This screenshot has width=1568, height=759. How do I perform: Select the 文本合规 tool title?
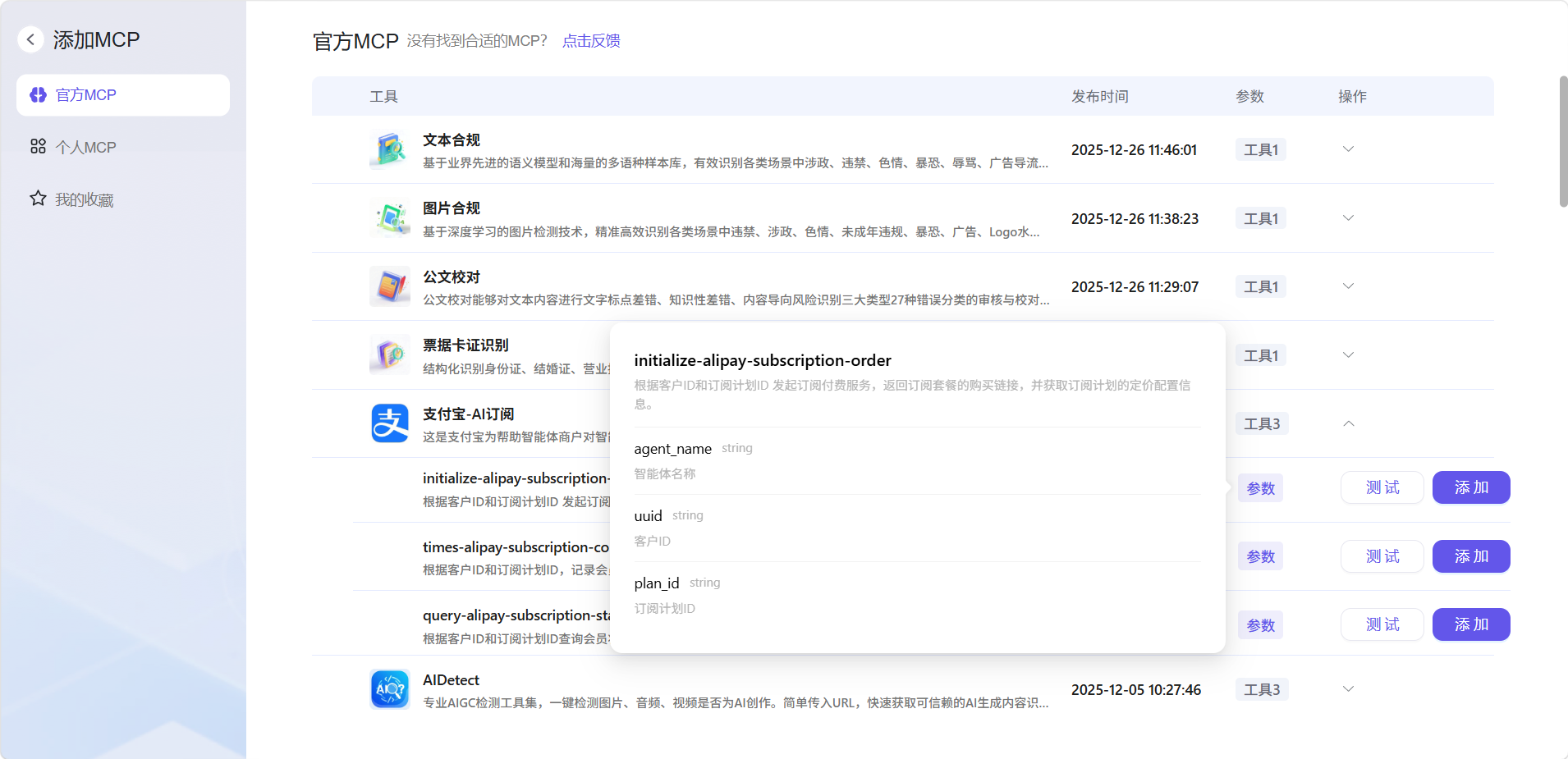pos(452,140)
